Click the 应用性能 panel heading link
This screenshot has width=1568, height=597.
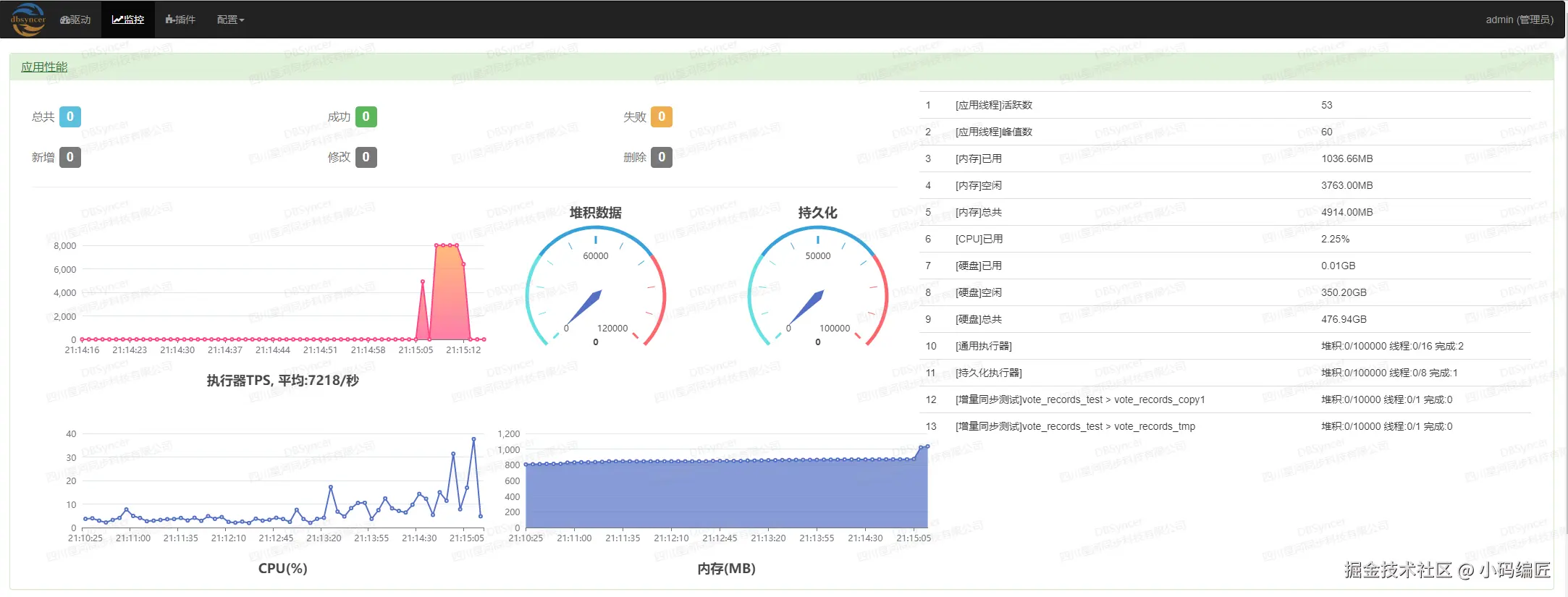click(x=44, y=67)
